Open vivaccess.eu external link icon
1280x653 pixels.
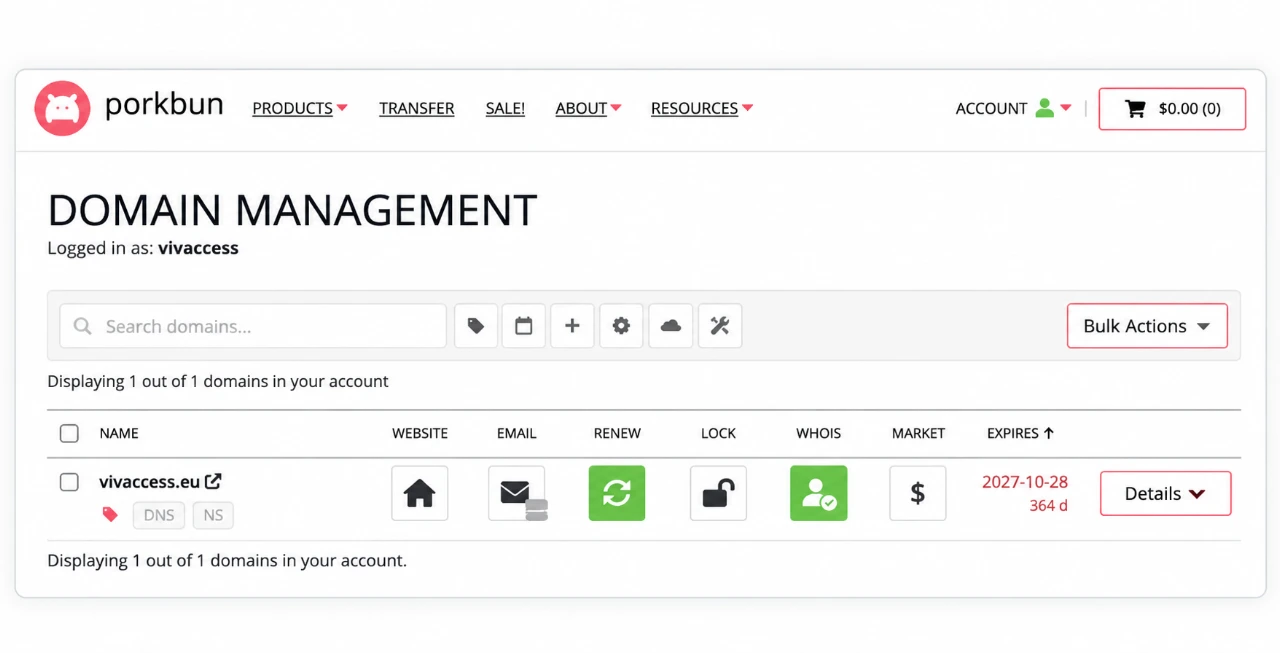pos(214,481)
